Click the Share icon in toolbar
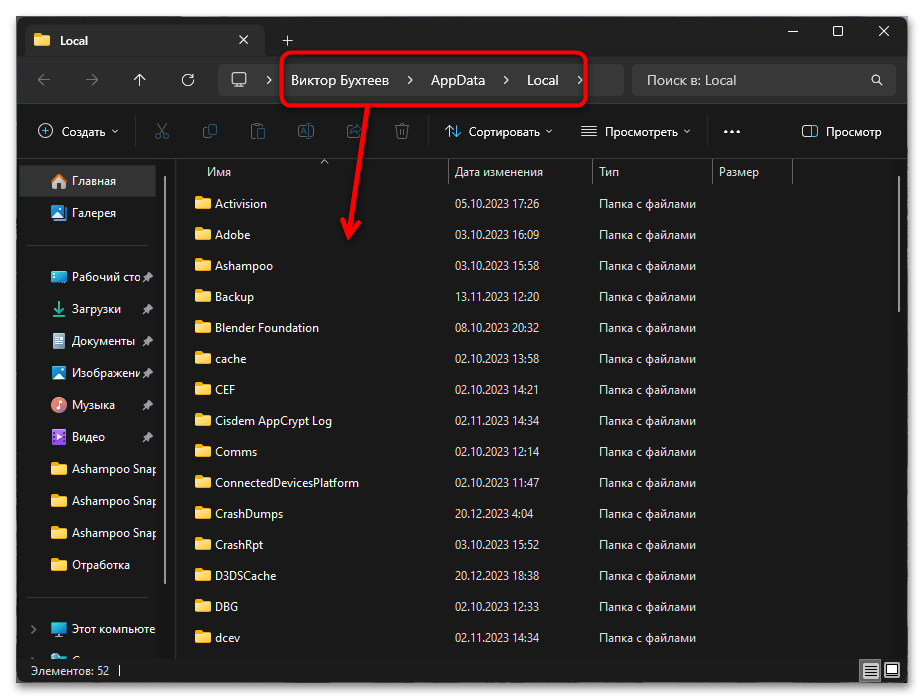Viewport: 924px width, 699px height. [354, 131]
